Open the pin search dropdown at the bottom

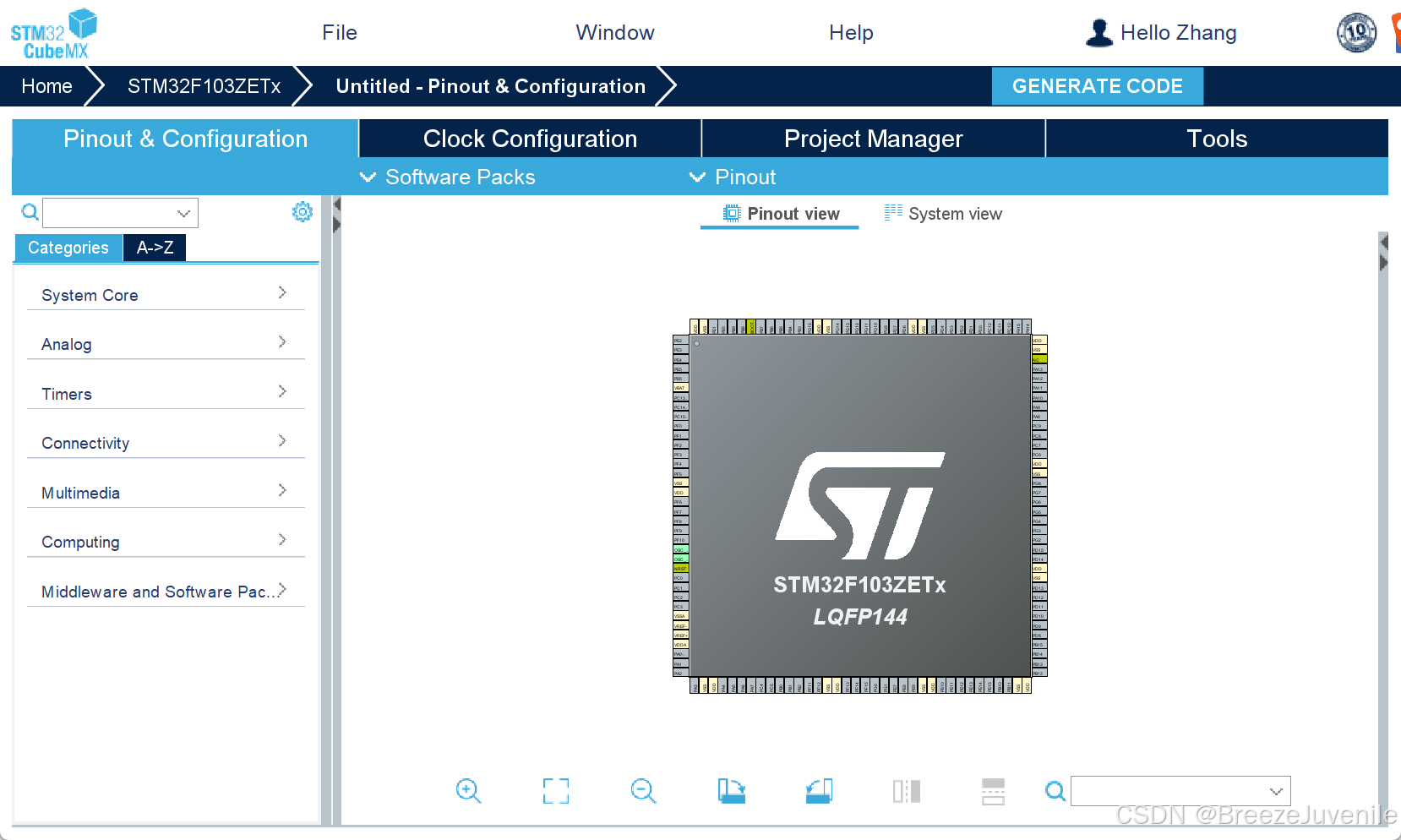pos(1276,791)
